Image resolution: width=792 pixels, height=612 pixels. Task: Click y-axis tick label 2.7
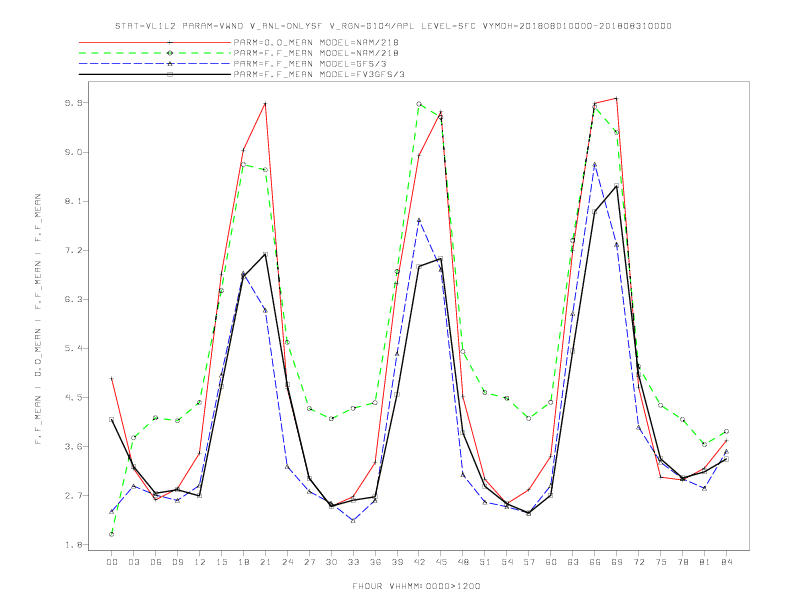(x=72, y=496)
